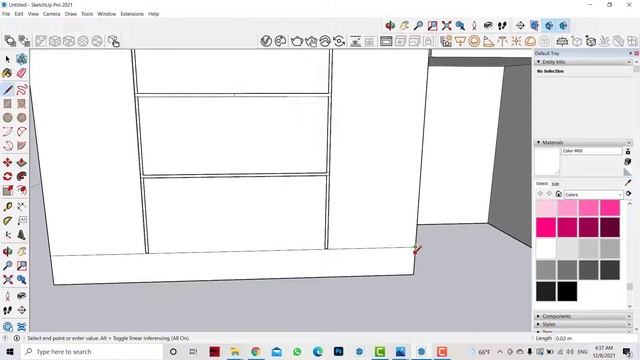
Task: Collapse the Entity Info panel
Action: pos(538,62)
